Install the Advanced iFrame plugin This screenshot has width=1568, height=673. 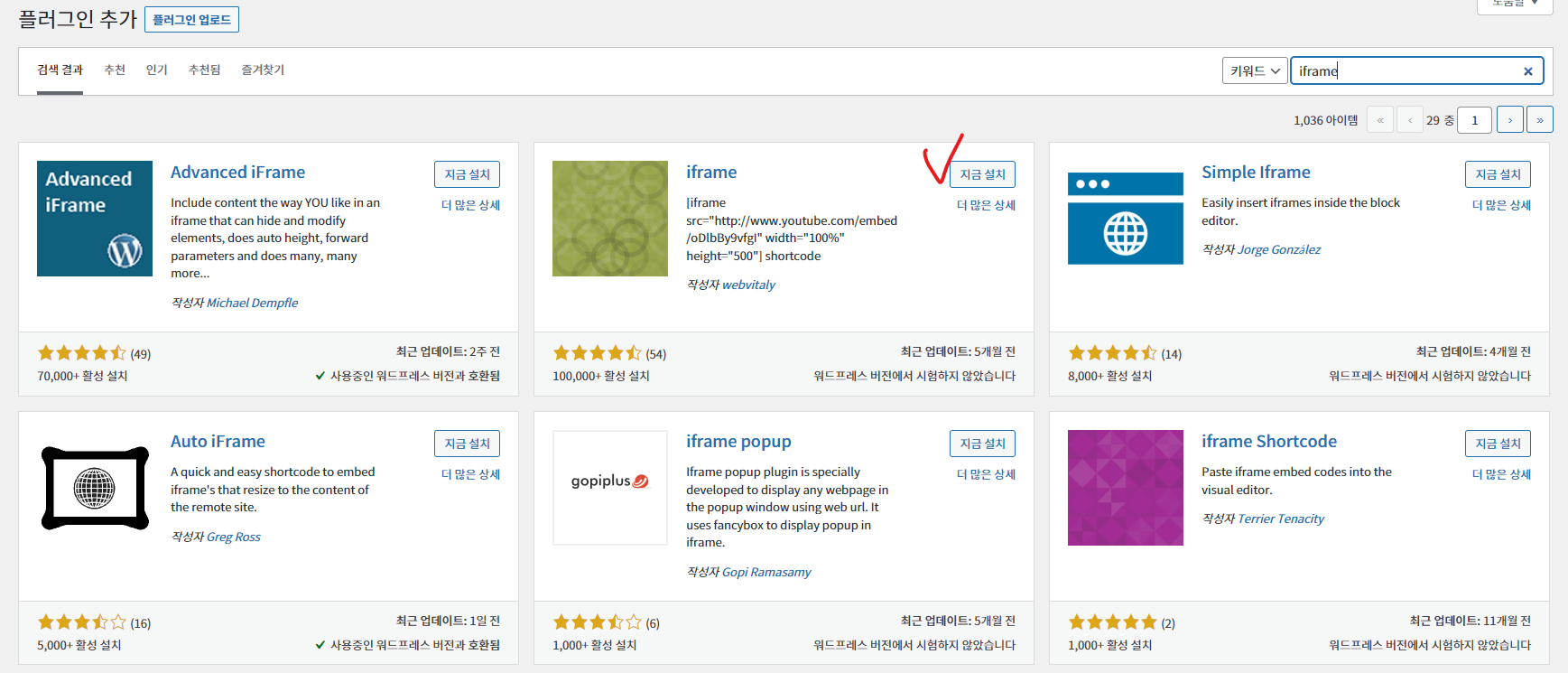pyautogui.click(x=467, y=174)
